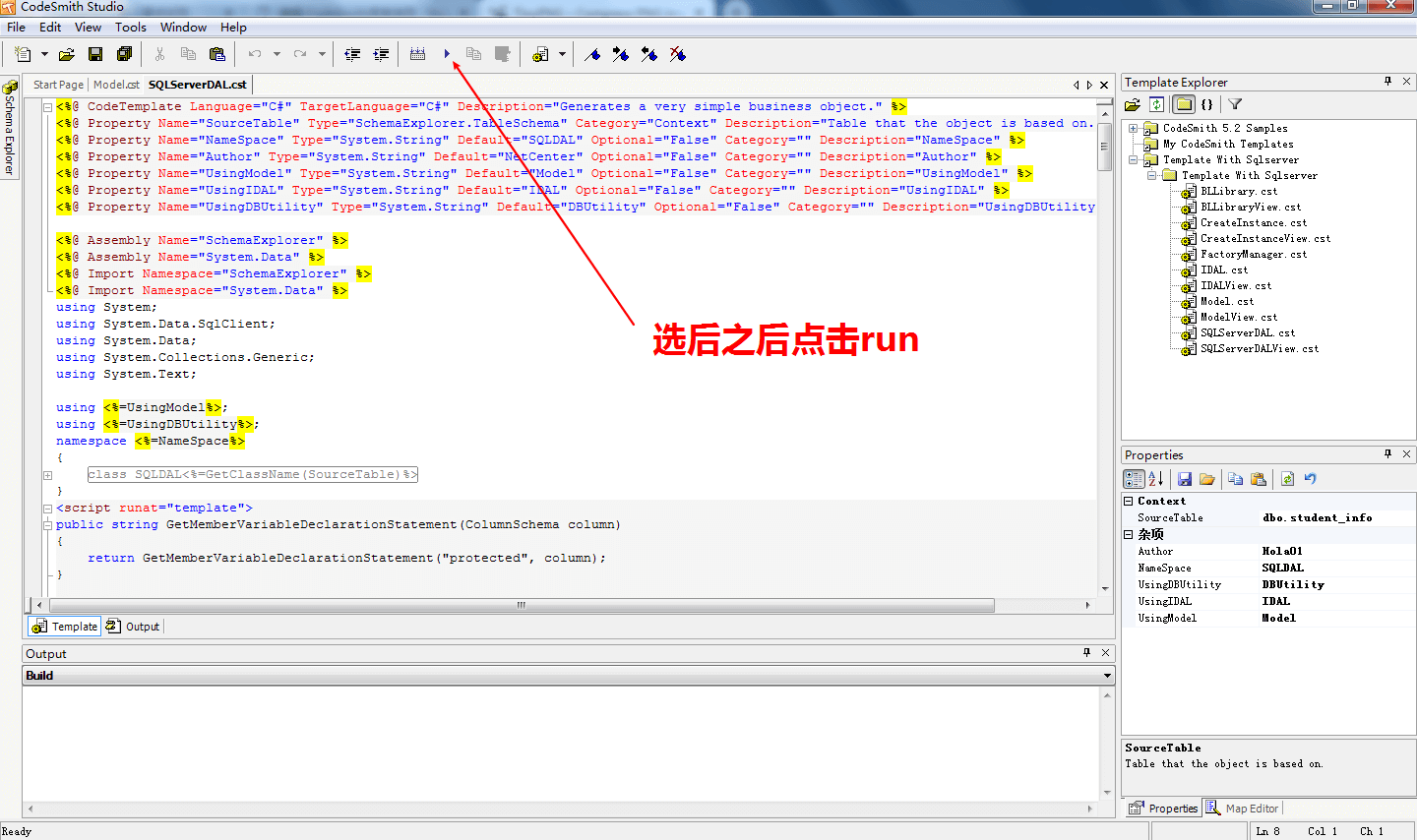Viewport: 1417px width, 840px height.
Task: Collapse the nested Template With Sqlserver folder
Action: click(x=1151, y=175)
